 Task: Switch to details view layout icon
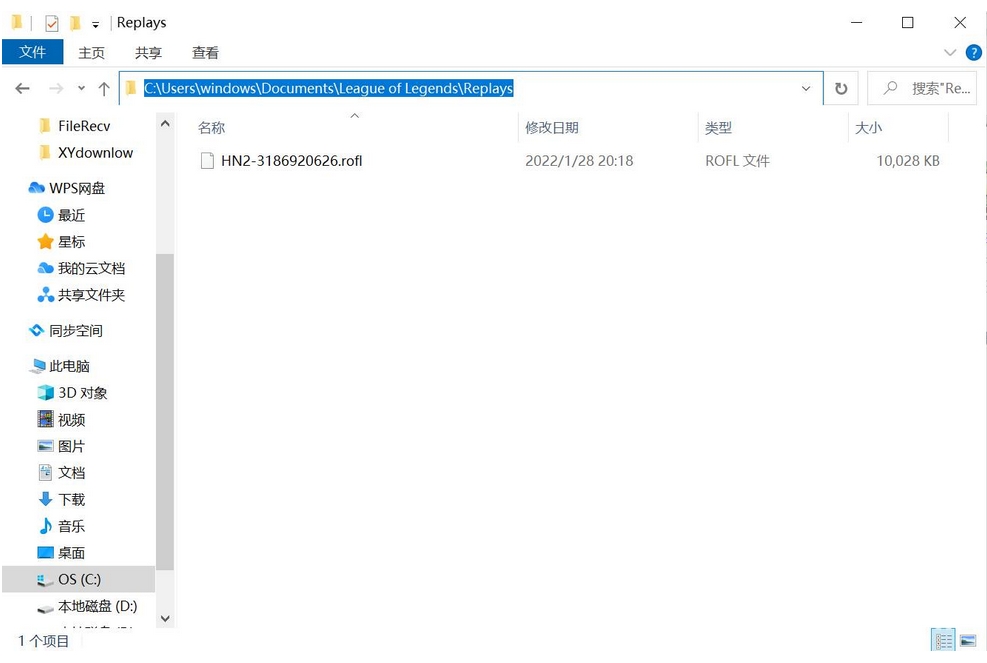tap(942, 640)
